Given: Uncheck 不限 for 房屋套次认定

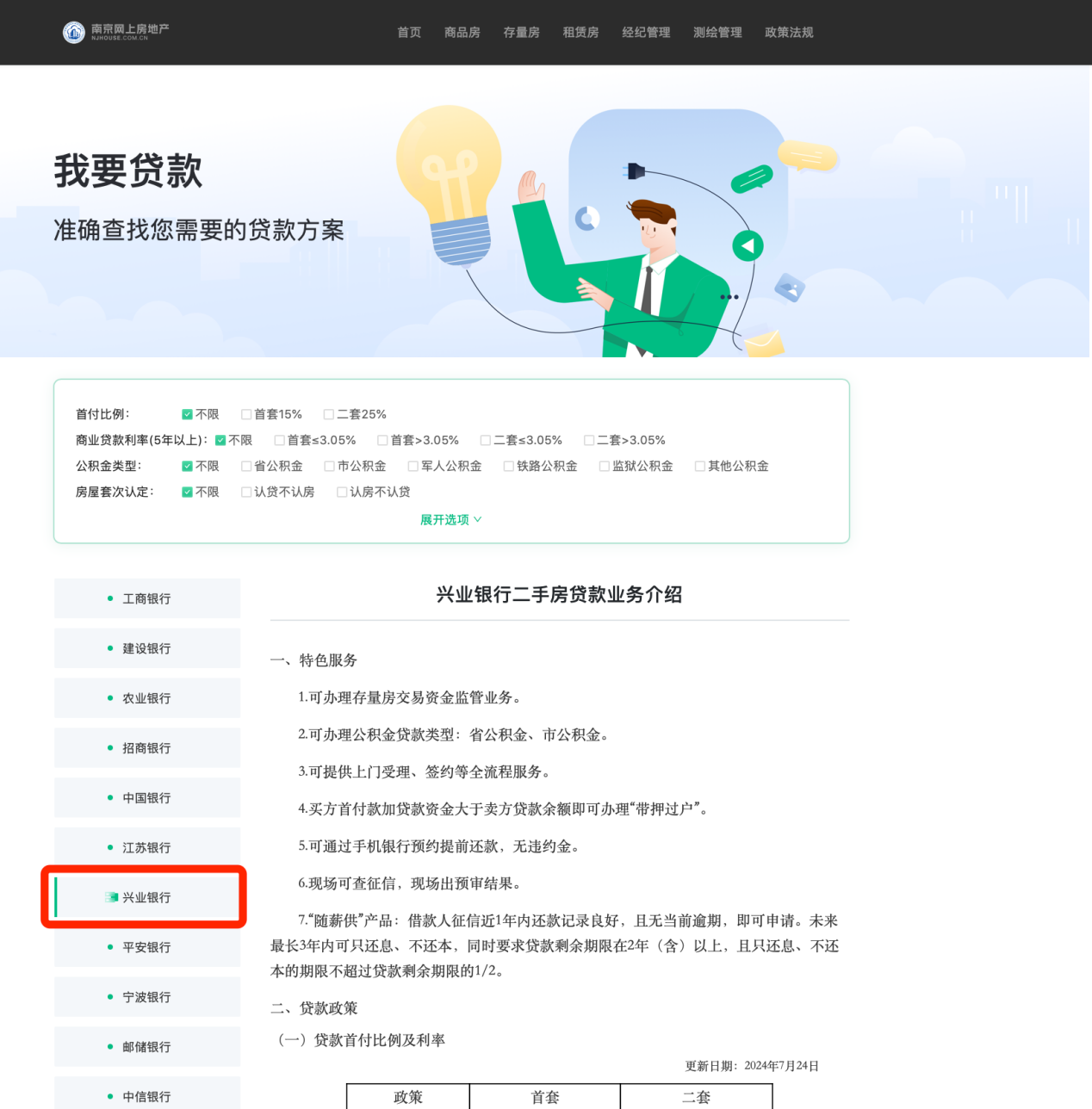Looking at the screenshot, I should [x=187, y=493].
